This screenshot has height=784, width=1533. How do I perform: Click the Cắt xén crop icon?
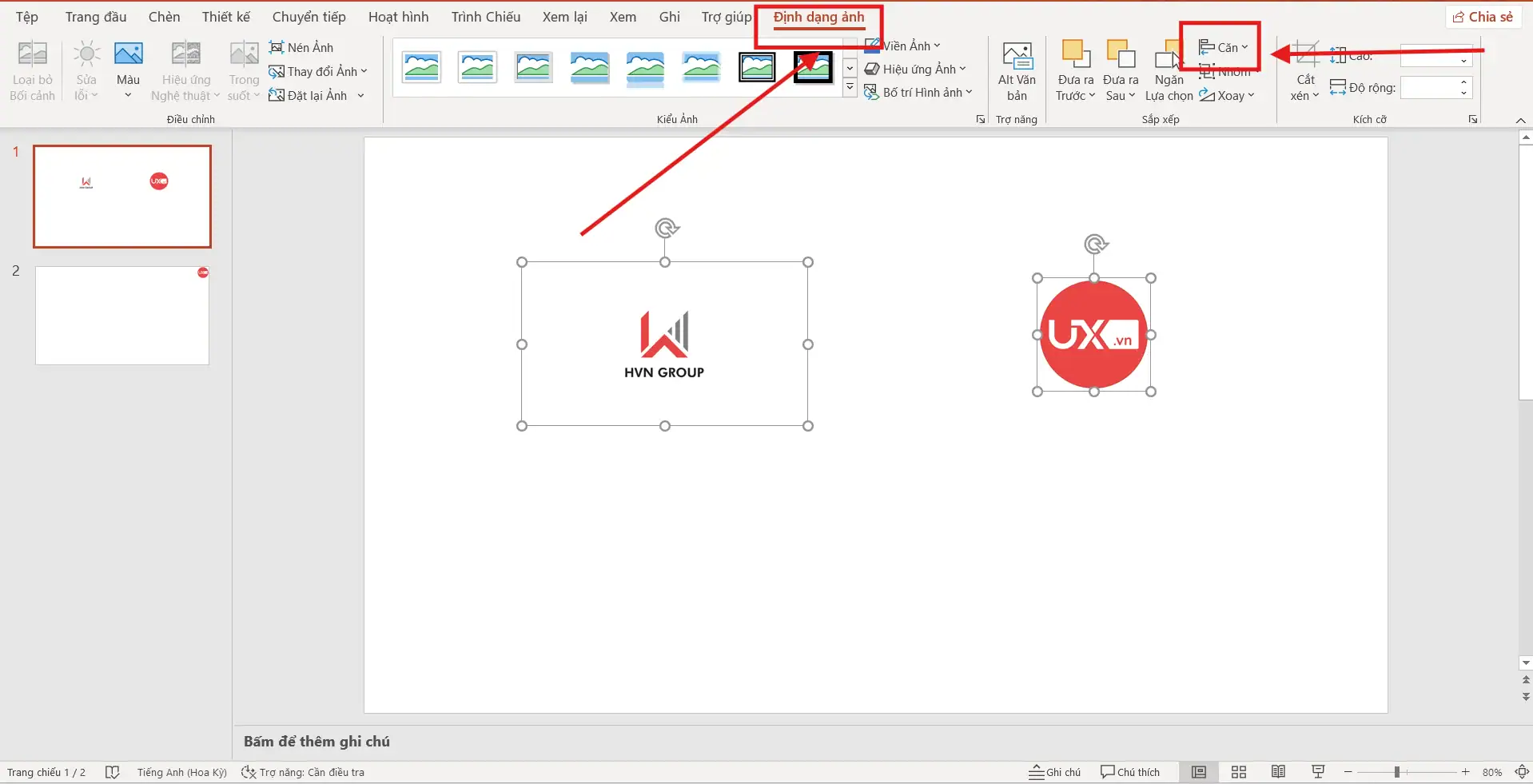tap(1305, 55)
